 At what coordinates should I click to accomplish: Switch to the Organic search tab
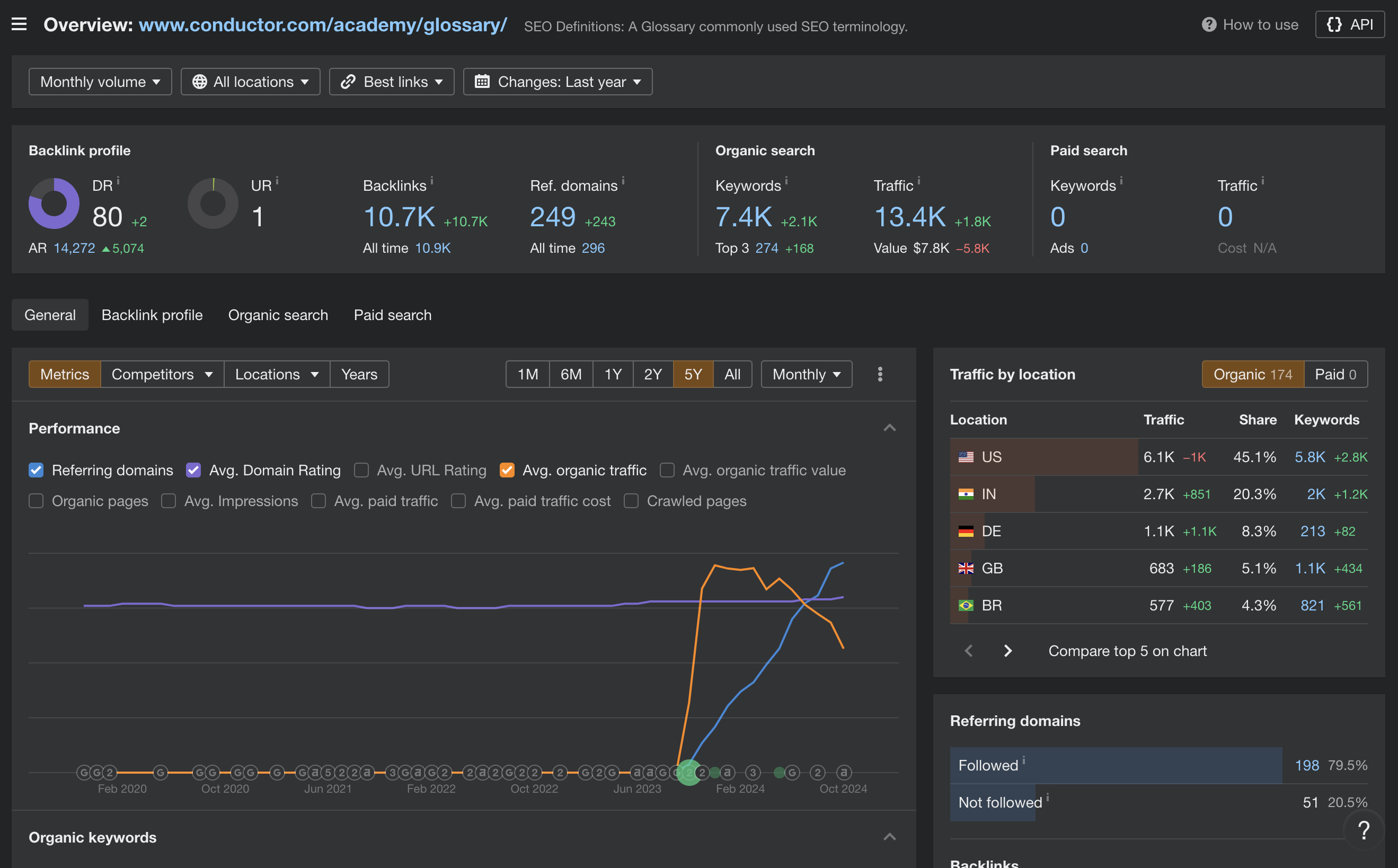pyautogui.click(x=278, y=315)
